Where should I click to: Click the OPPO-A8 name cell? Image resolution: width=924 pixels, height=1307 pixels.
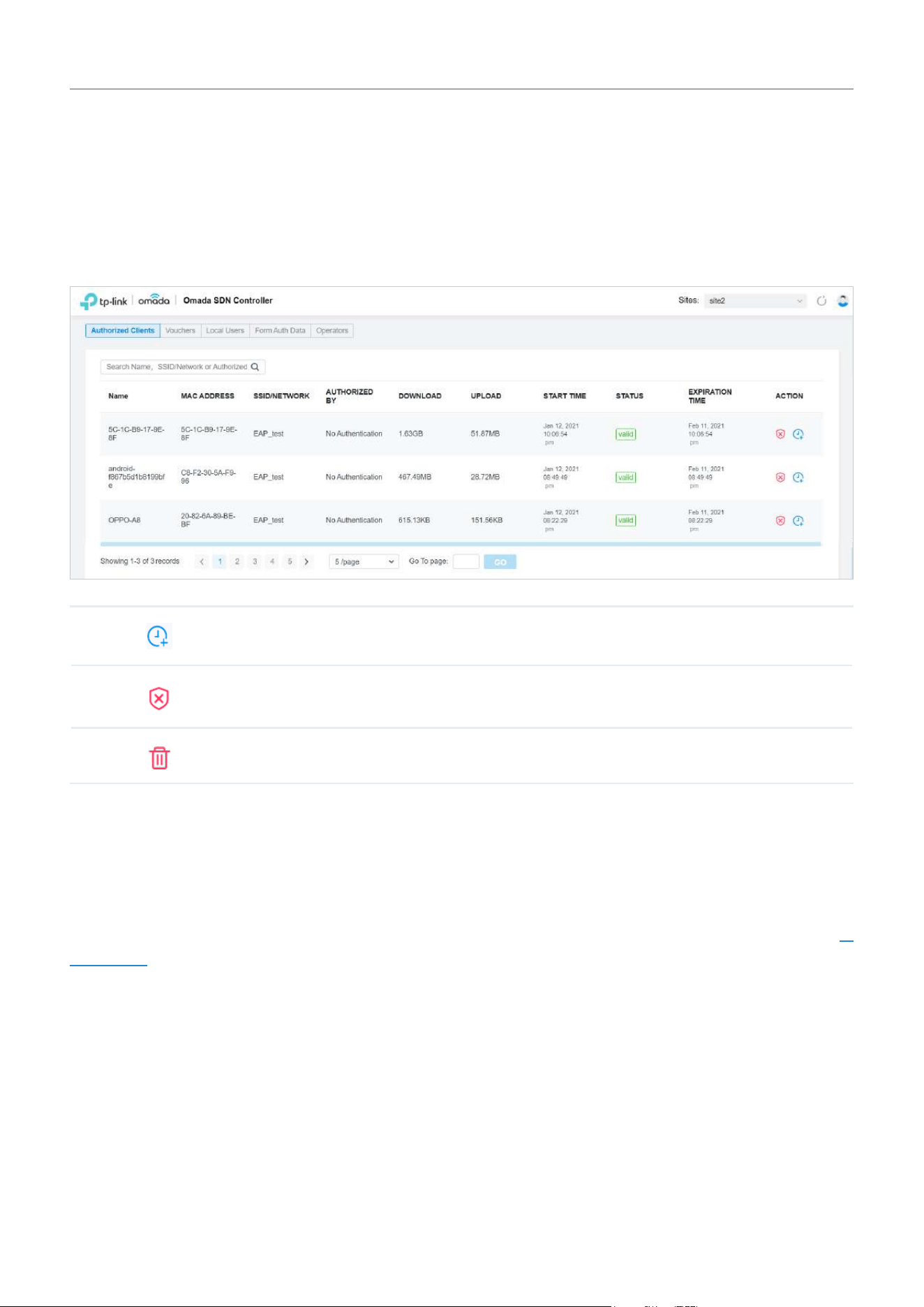[124, 520]
